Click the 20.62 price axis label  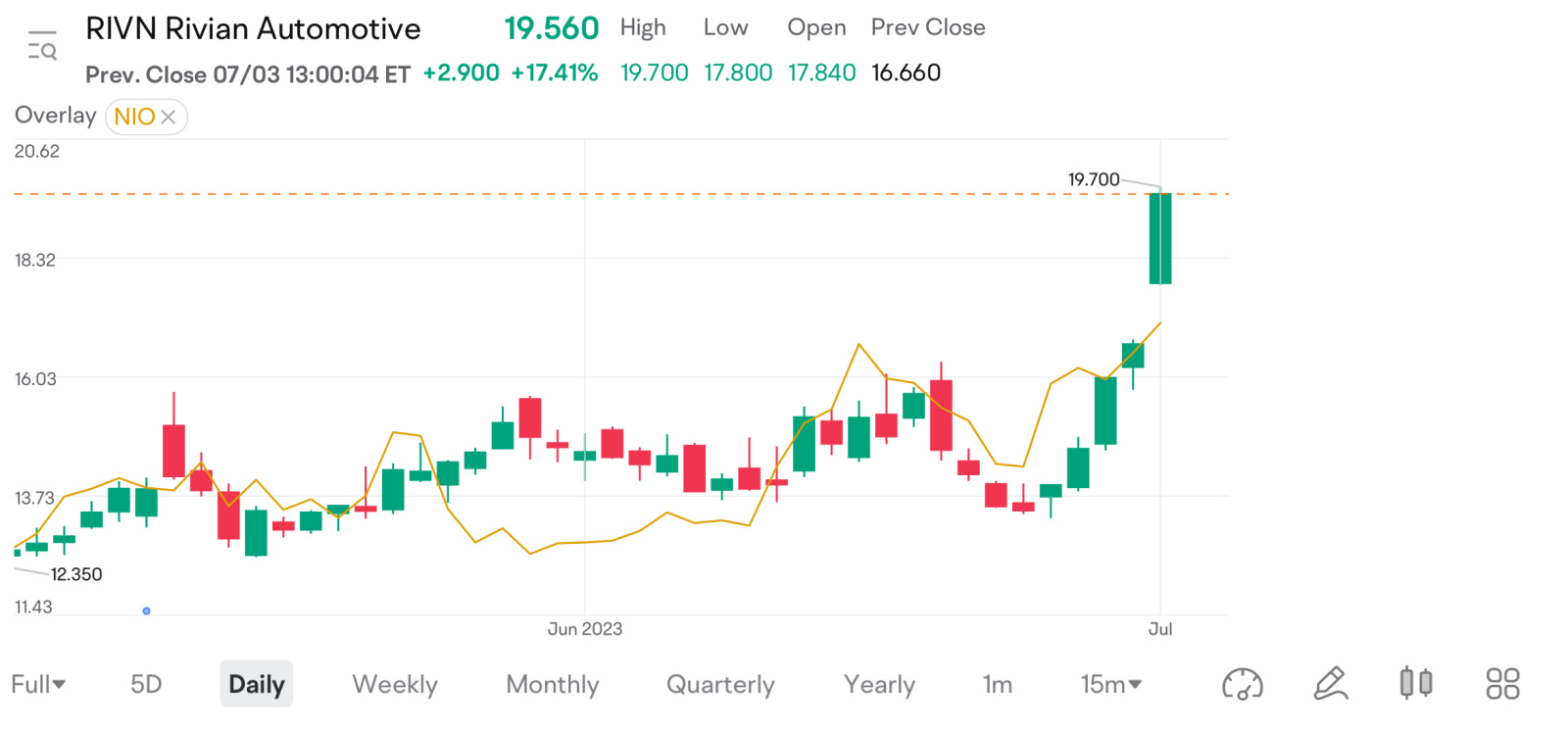37,151
